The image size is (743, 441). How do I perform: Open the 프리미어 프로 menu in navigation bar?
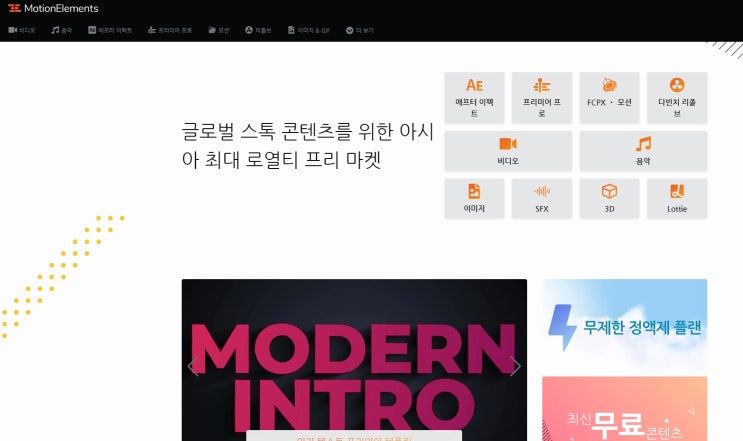(170, 30)
